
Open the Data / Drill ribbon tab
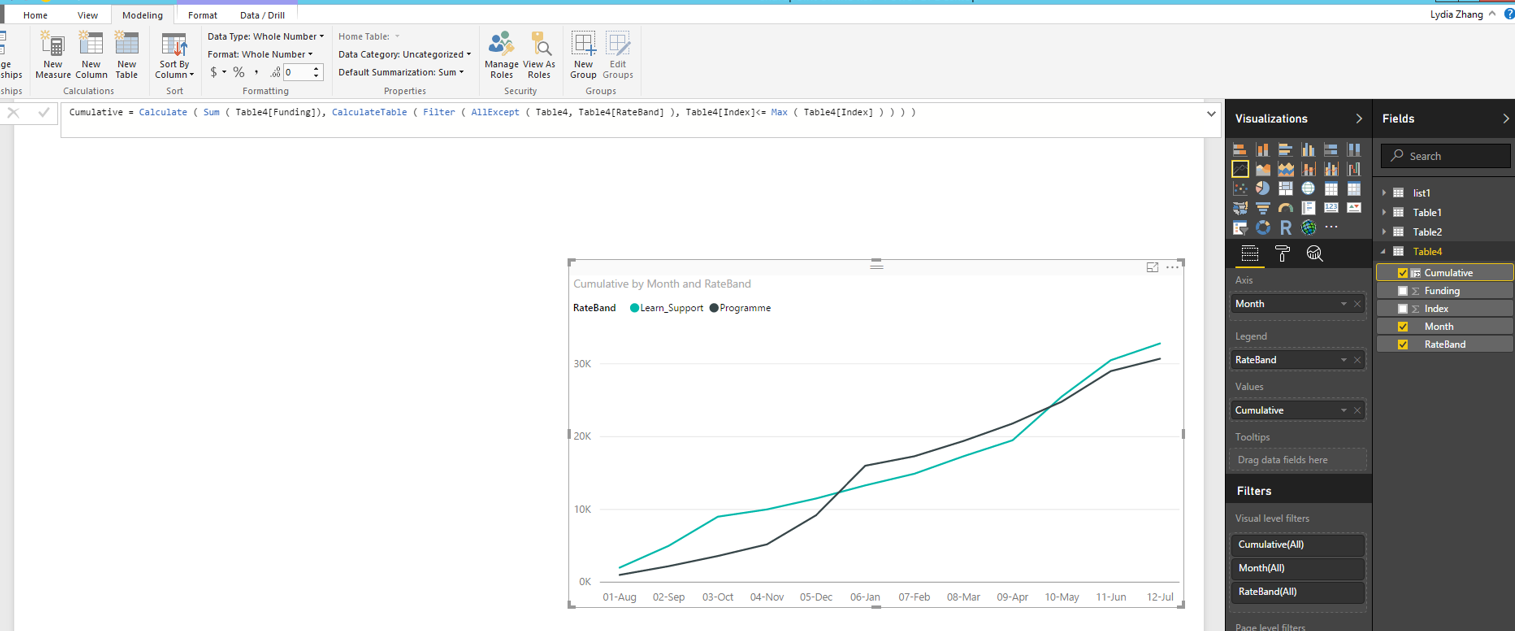[x=262, y=15]
